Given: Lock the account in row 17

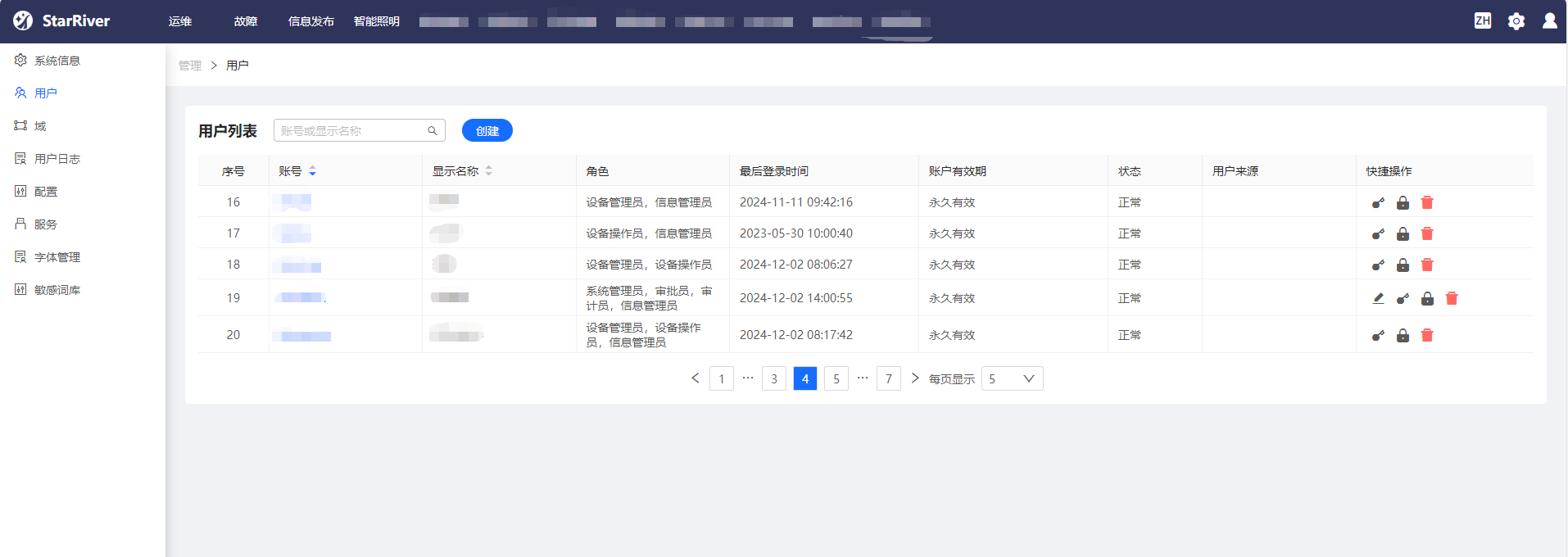Looking at the screenshot, I should point(1403,233).
